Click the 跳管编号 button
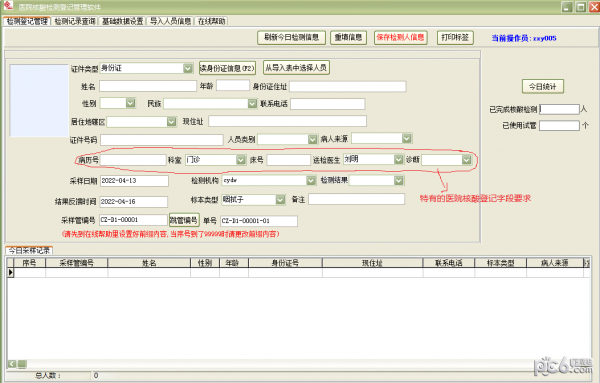Image resolution: width=600 pixels, height=383 pixels. 184,220
